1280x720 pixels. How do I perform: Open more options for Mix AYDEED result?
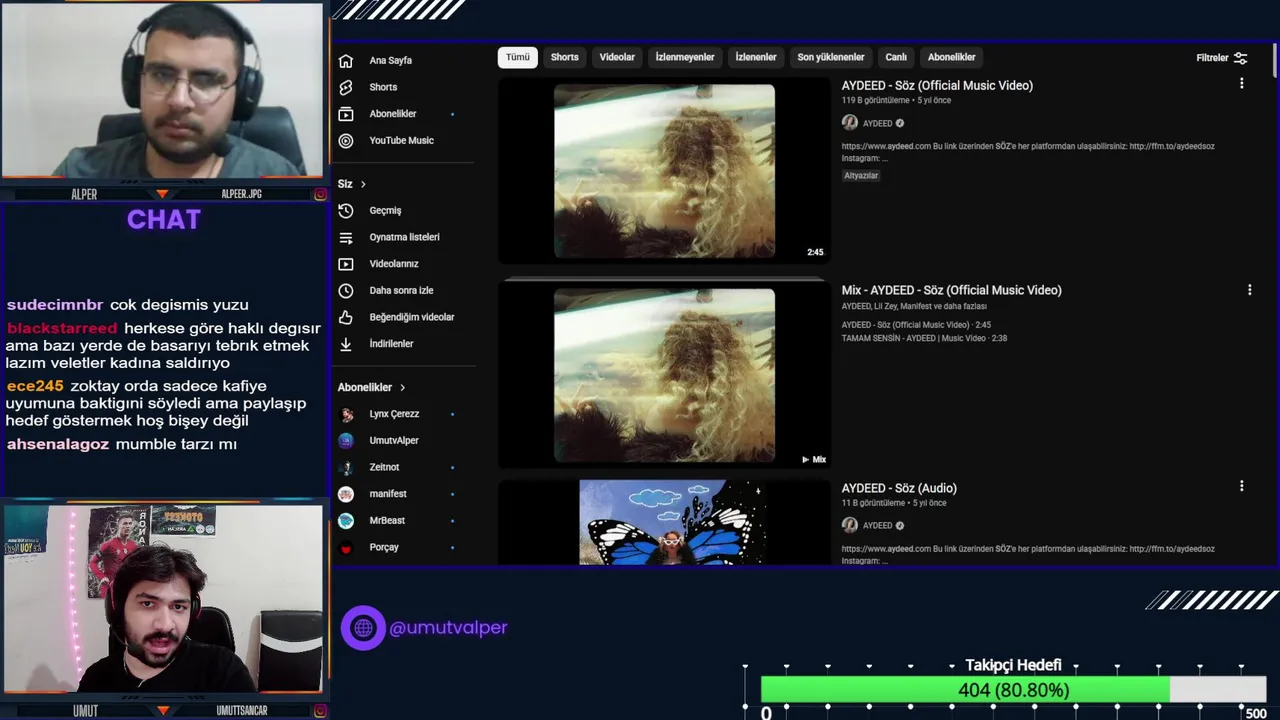click(x=1249, y=290)
